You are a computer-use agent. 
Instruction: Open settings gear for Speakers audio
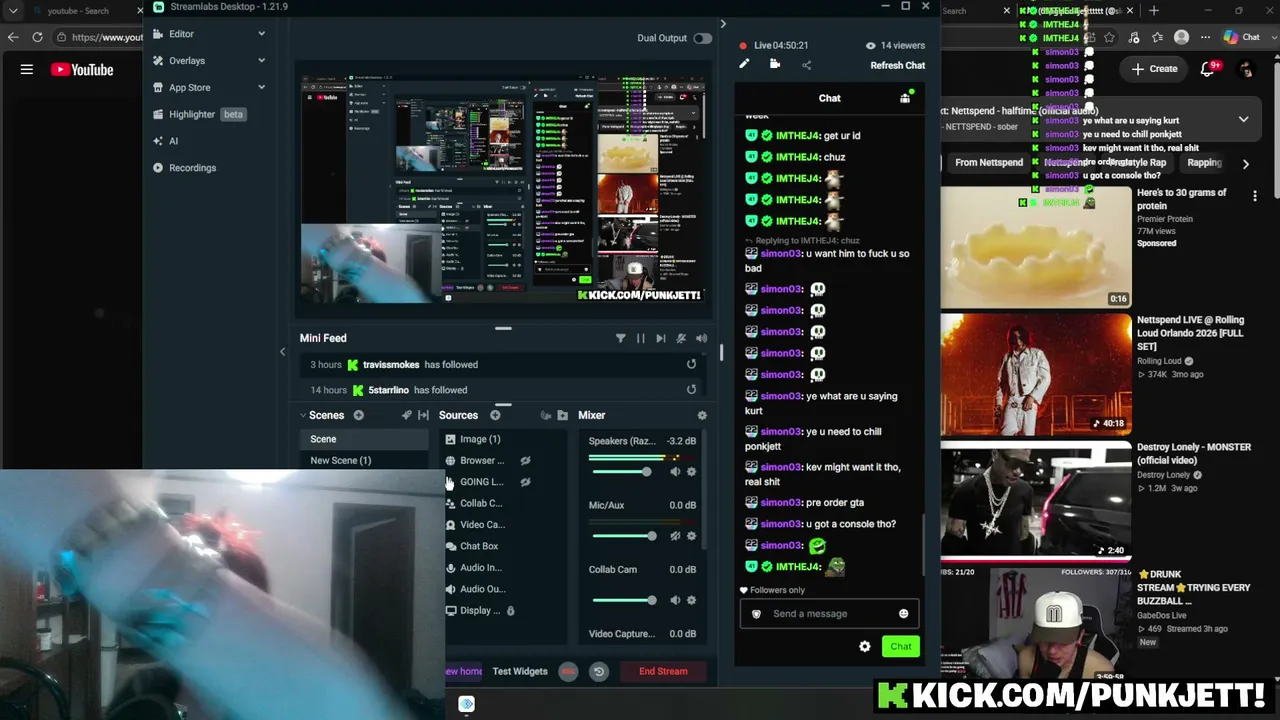691,472
